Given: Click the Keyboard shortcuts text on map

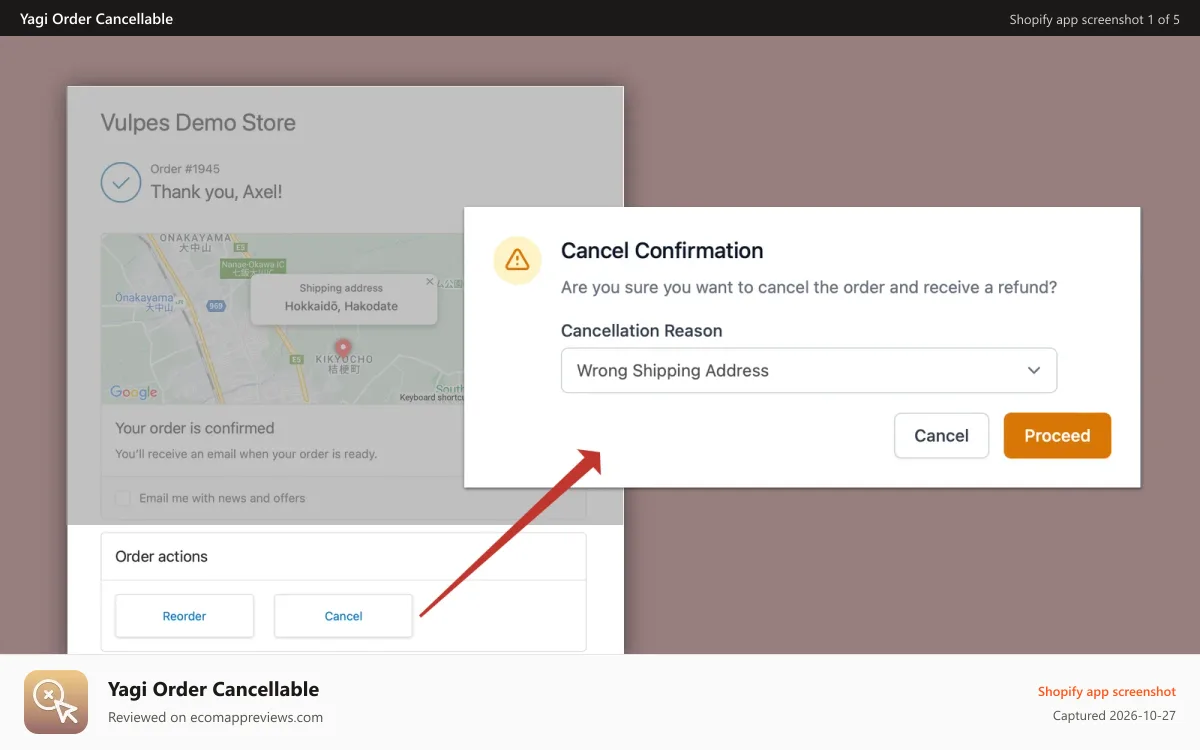Looking at the screenshot, I should (x=432, y=397).
